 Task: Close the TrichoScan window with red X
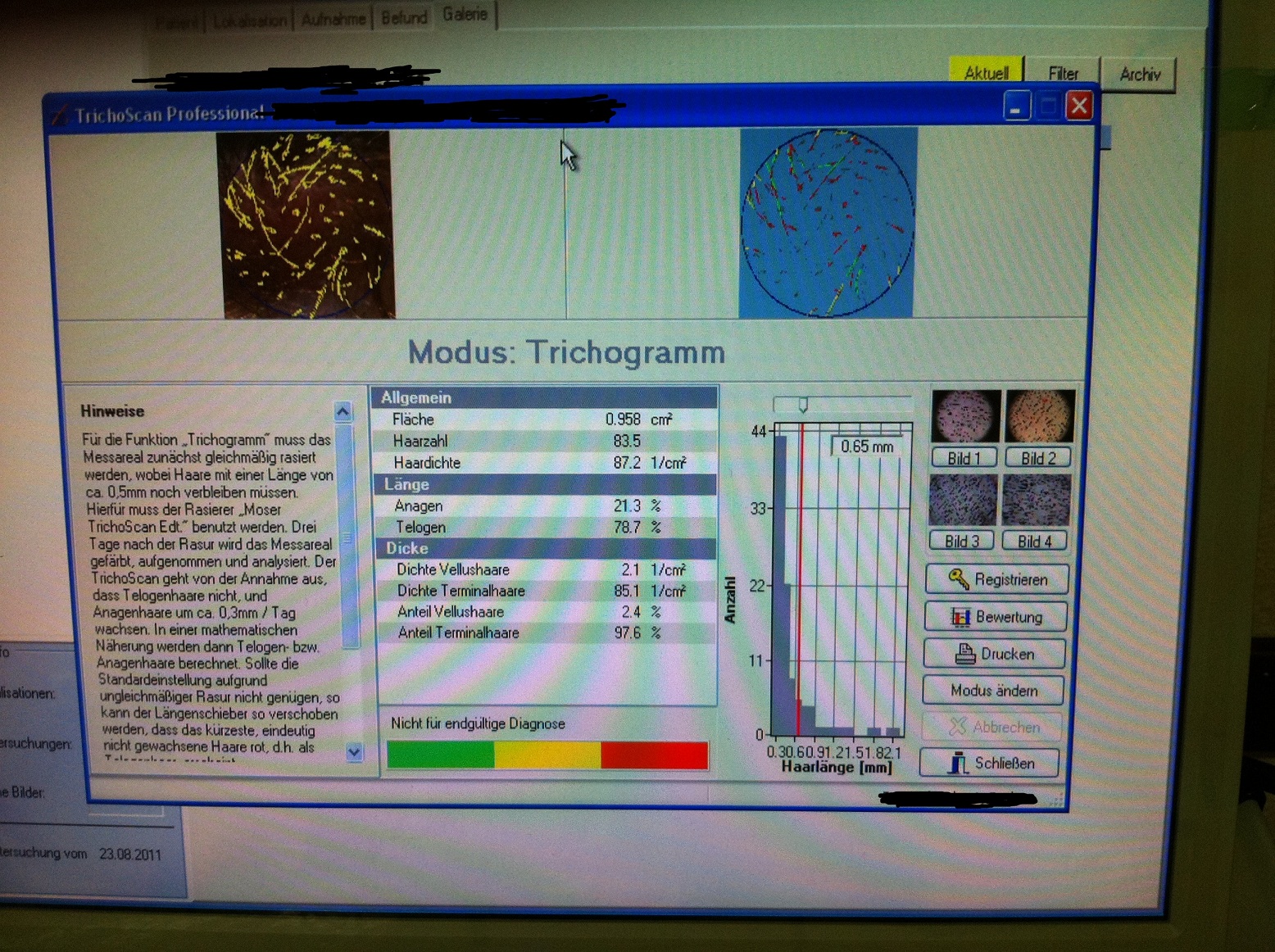pos(1079,106)
